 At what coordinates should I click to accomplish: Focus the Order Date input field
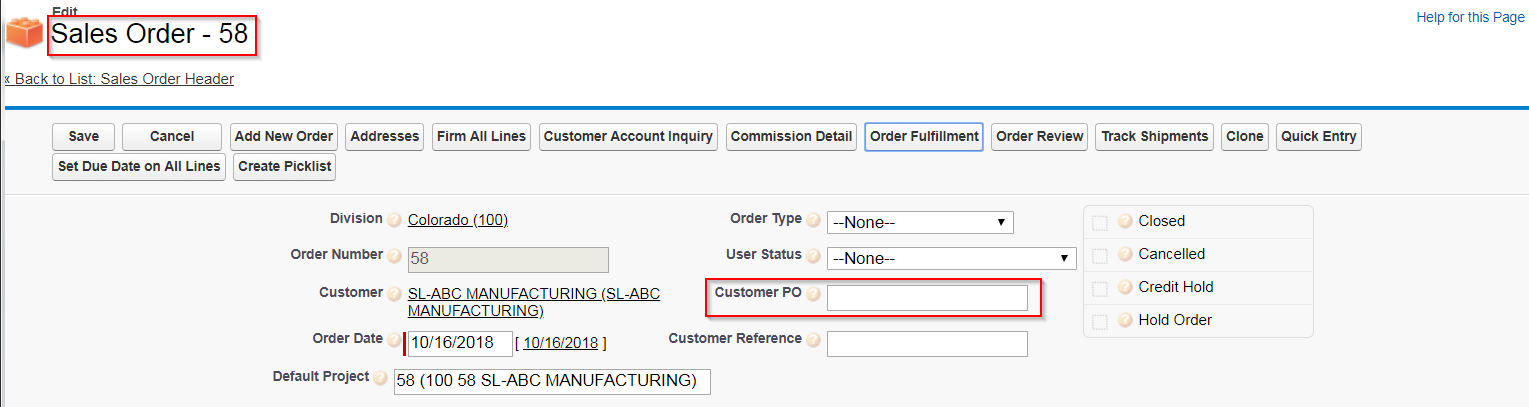click(460, 343)
